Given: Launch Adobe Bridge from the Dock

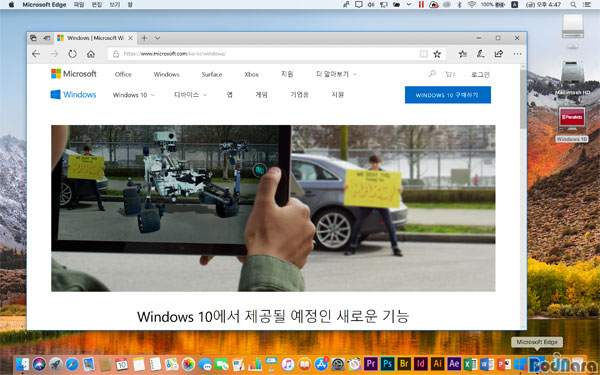Looking at the screenshot, I should tap(404, 364).
